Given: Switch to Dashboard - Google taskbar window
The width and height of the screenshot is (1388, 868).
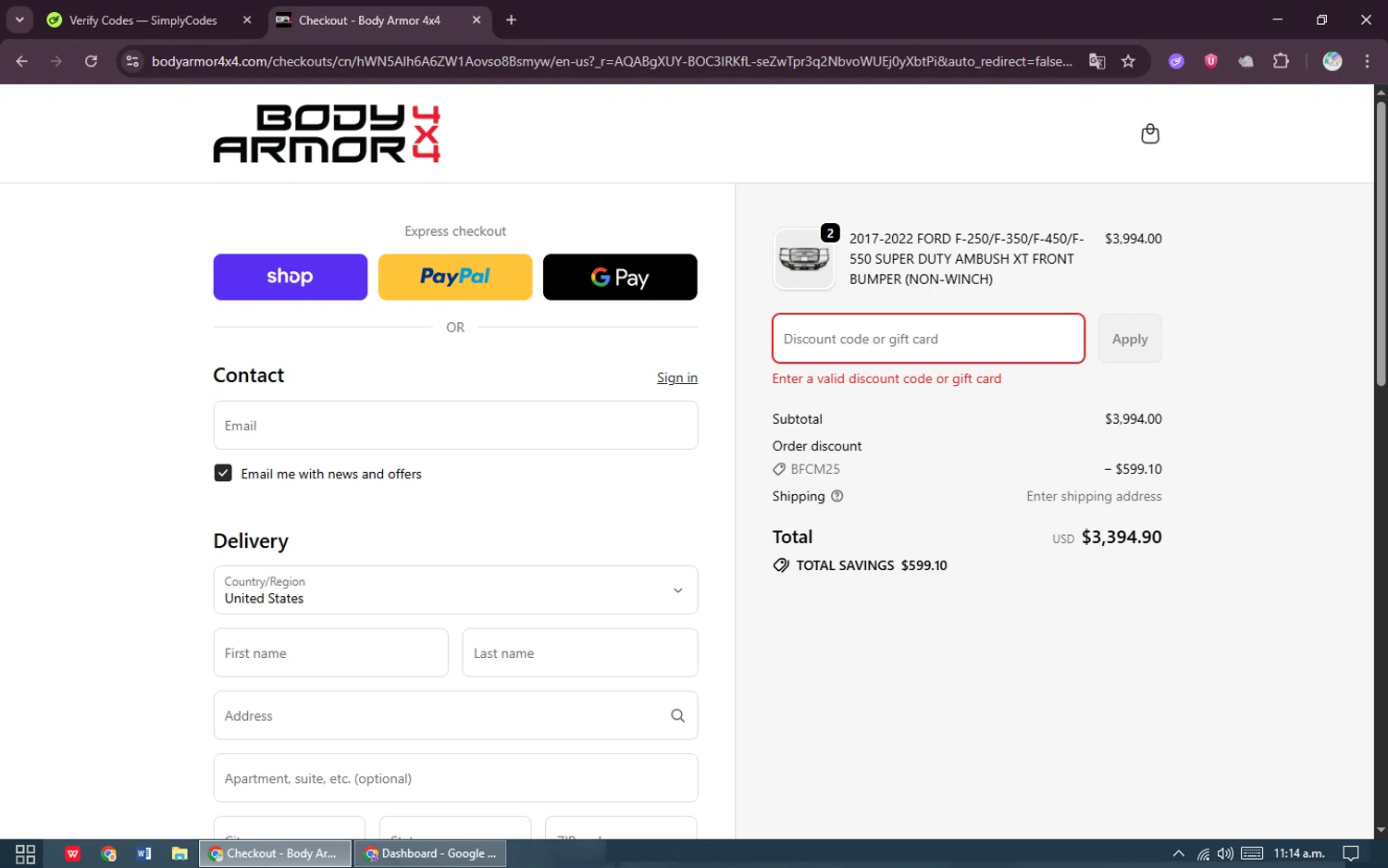Looking at the screenshot, I should [430, 853].
